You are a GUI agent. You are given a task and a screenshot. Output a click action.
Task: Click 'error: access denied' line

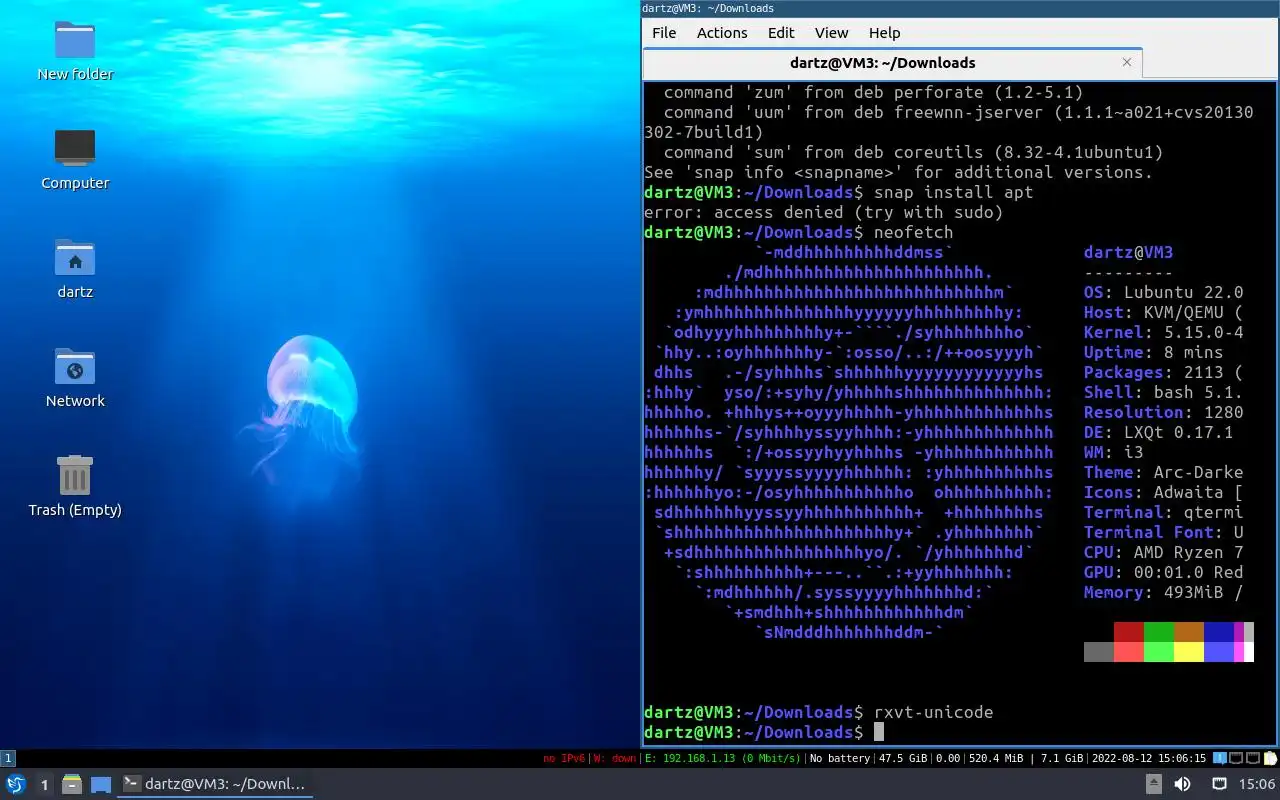824,212
